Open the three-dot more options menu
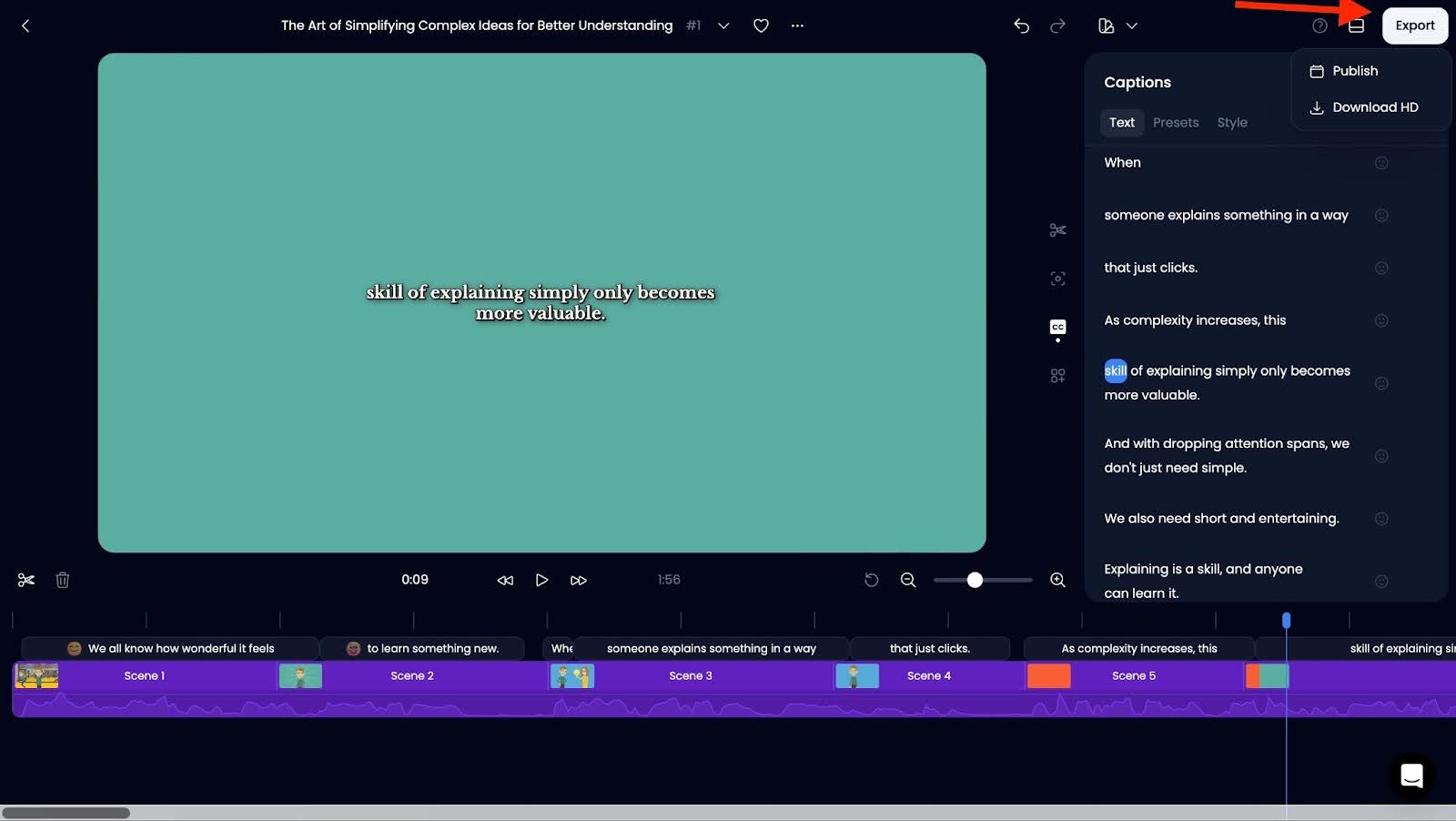The height and width of the screenshot is (821, 1456). coord(797,25)
